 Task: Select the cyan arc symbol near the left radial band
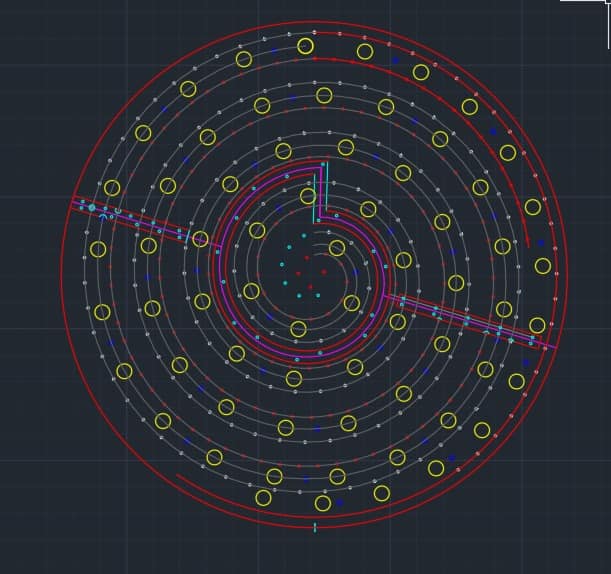point(102,216)
